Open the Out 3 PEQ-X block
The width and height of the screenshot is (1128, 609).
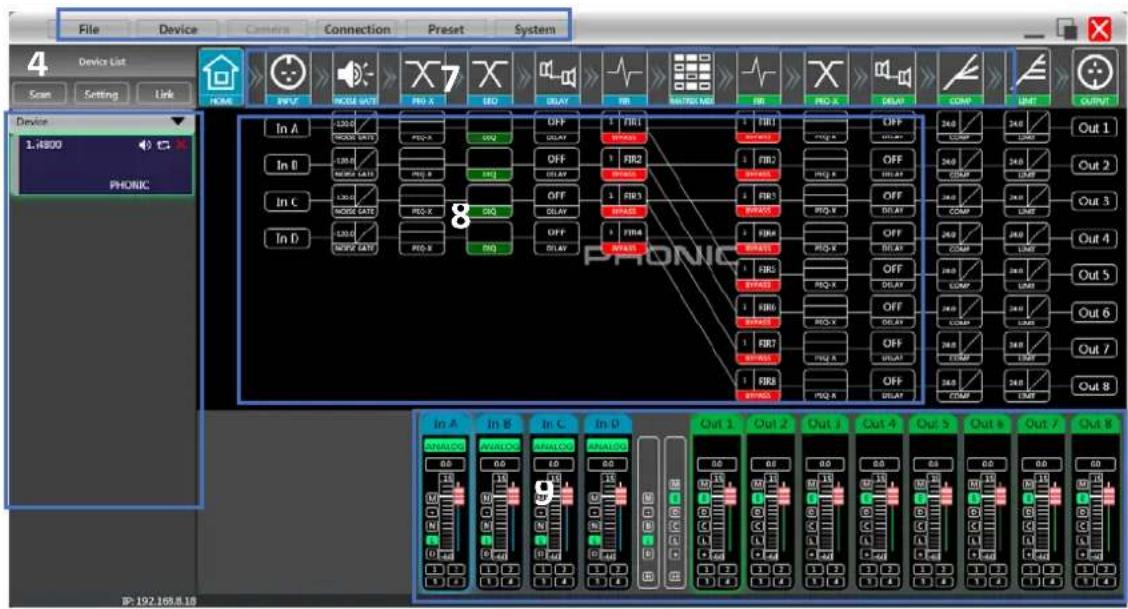pos(825,201)
